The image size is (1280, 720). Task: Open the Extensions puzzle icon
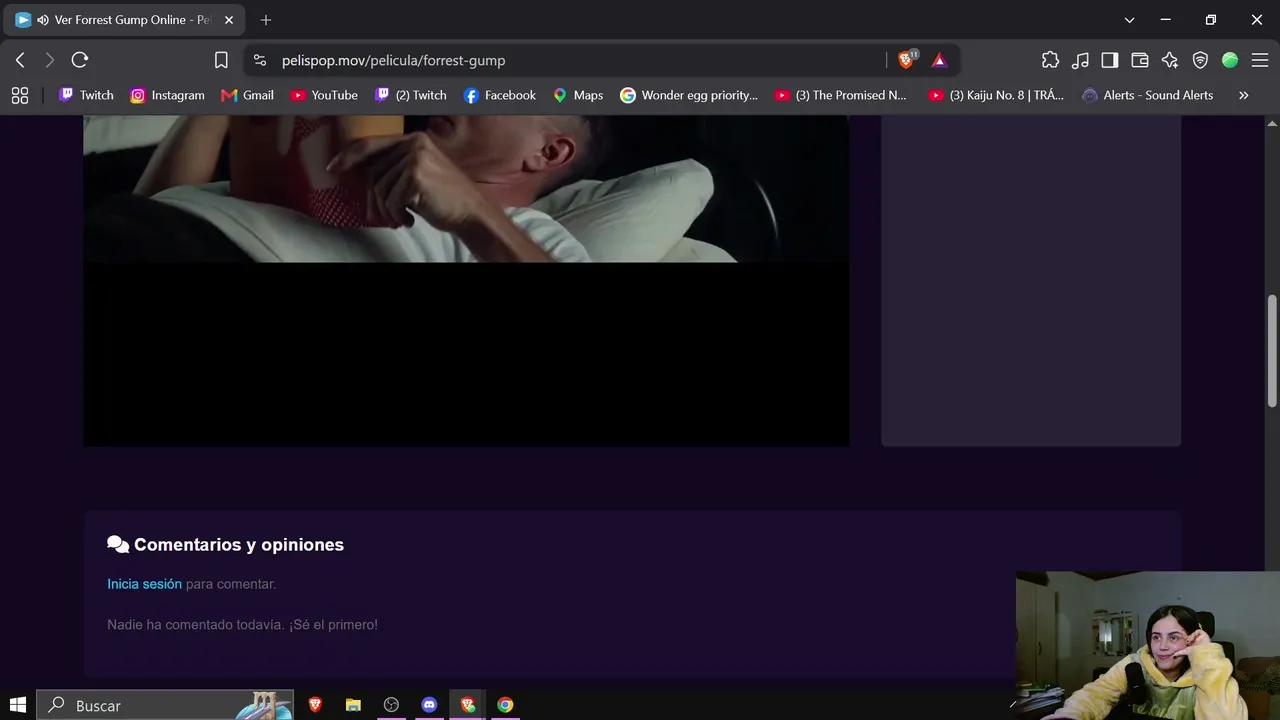(1050, 60)
